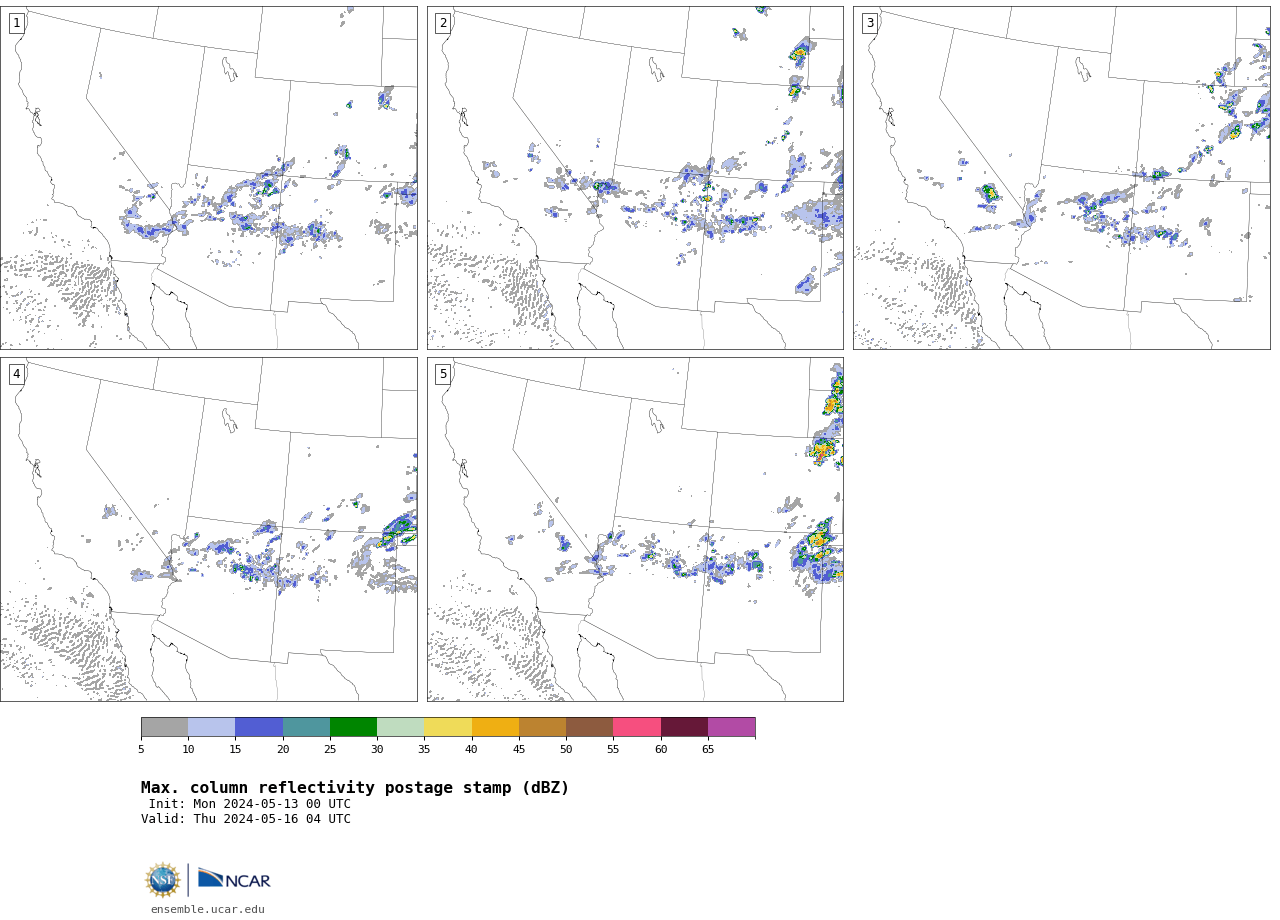
Task: Click the panel number 3 label
Action: coord(869,23)
